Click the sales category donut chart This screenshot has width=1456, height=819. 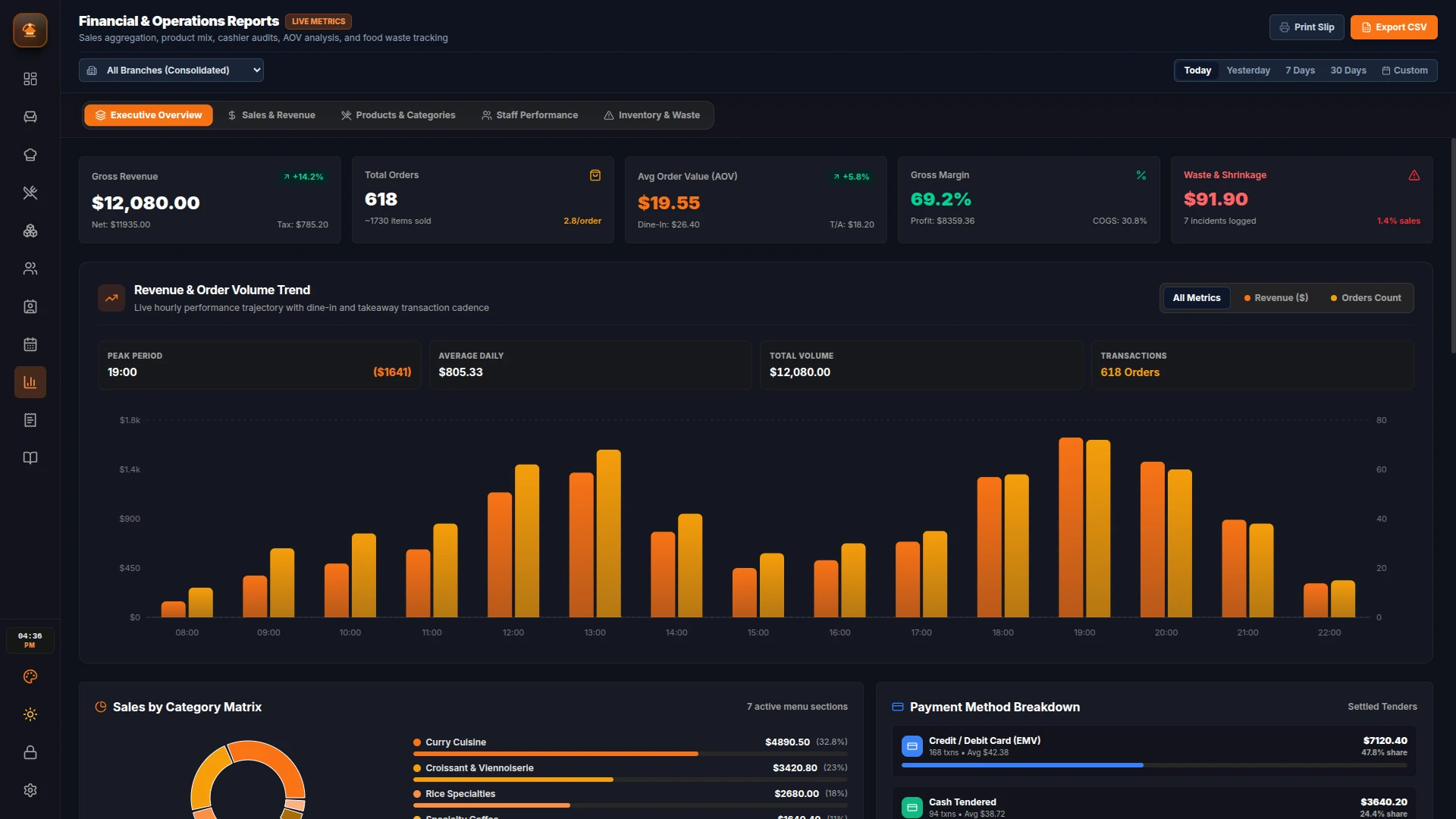[x=248, y=780]
